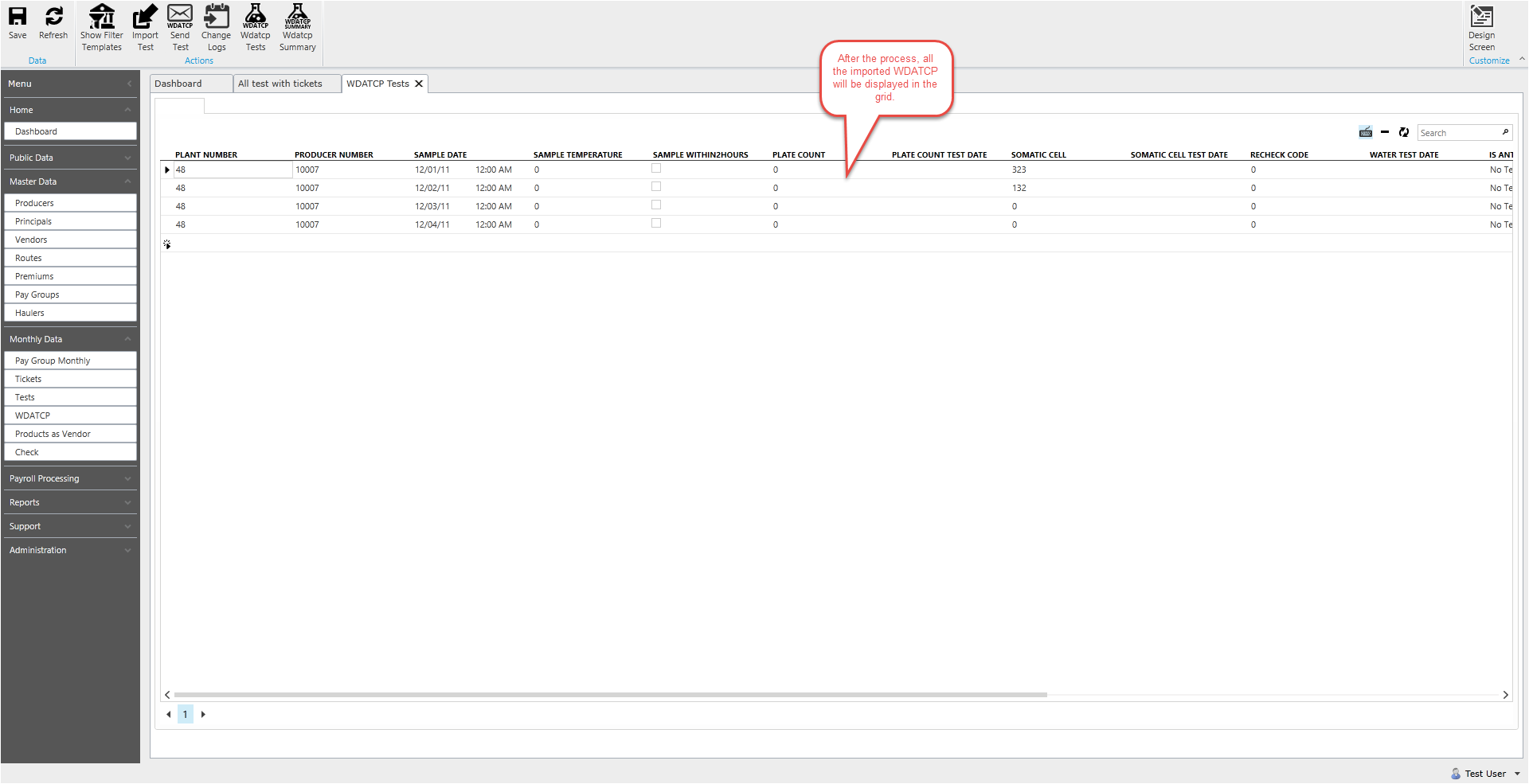Select the Wdatcp Summary flask icon
The image size is (1529, 784).
point(296,24)
